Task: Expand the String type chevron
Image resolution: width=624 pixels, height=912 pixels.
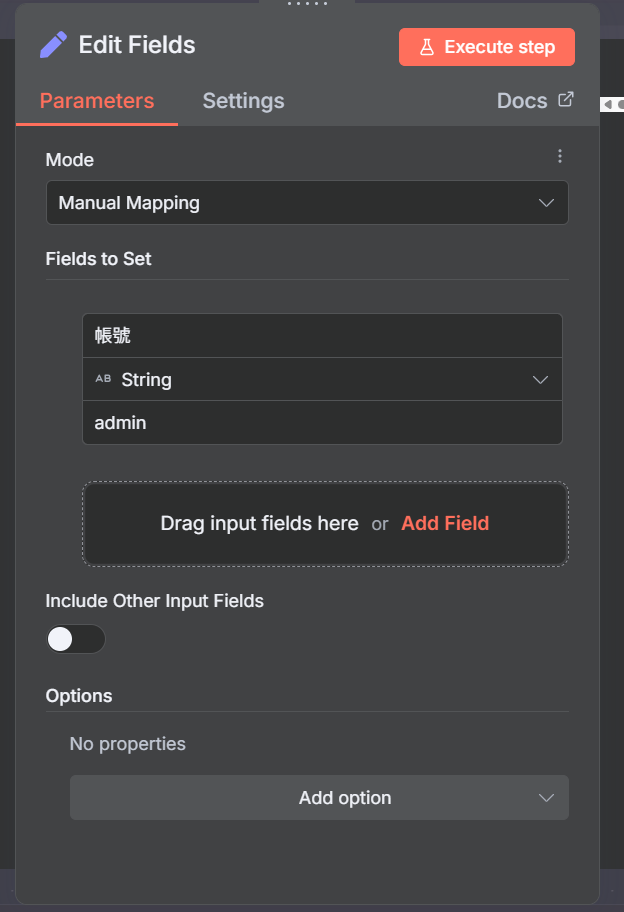Action: click(x=540, y=380)
